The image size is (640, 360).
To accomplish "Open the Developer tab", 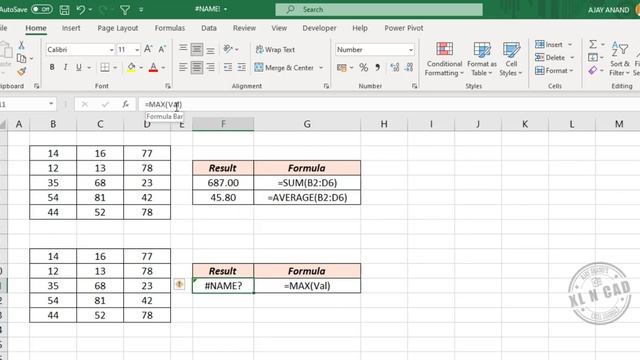I will (x=319, y=28).
